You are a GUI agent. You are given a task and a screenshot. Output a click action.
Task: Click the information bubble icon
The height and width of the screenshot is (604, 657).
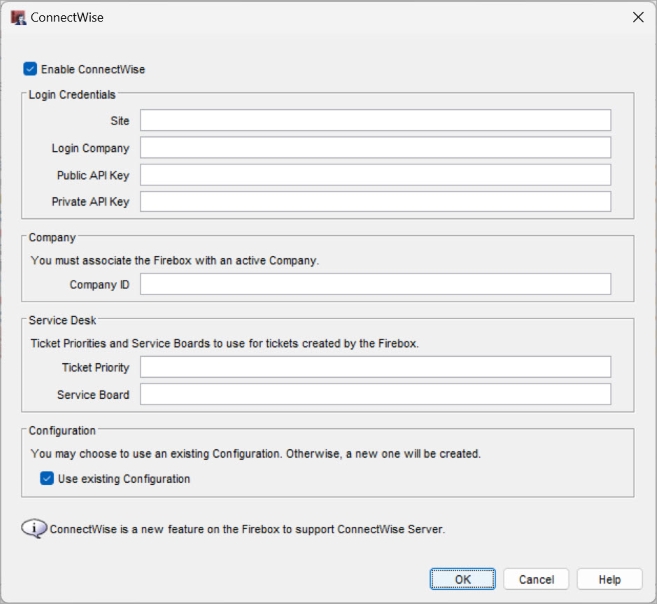[x=34, y=528]
